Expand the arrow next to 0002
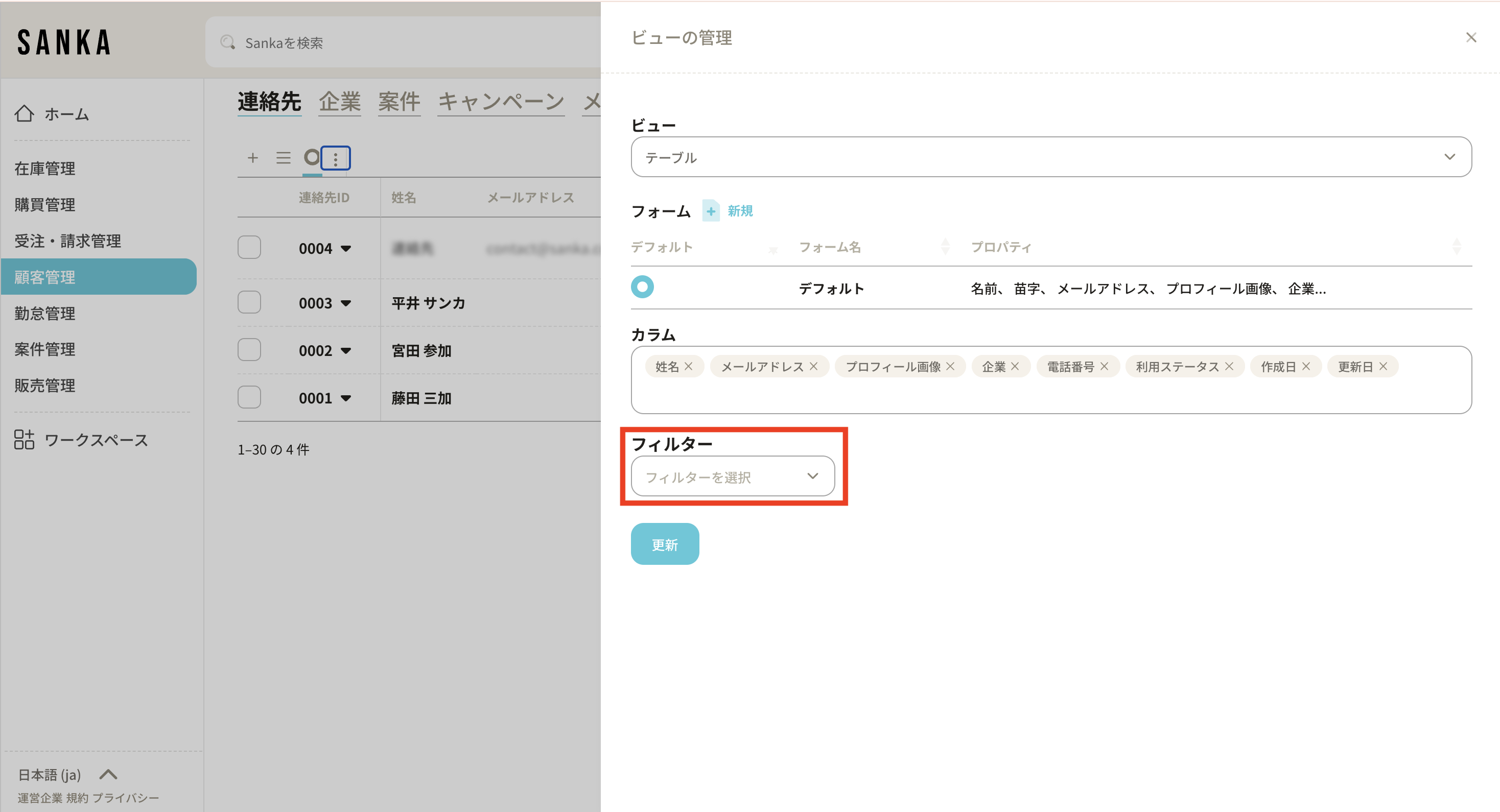This screenshot has height=812, width=1500. (x=346, y=351)
